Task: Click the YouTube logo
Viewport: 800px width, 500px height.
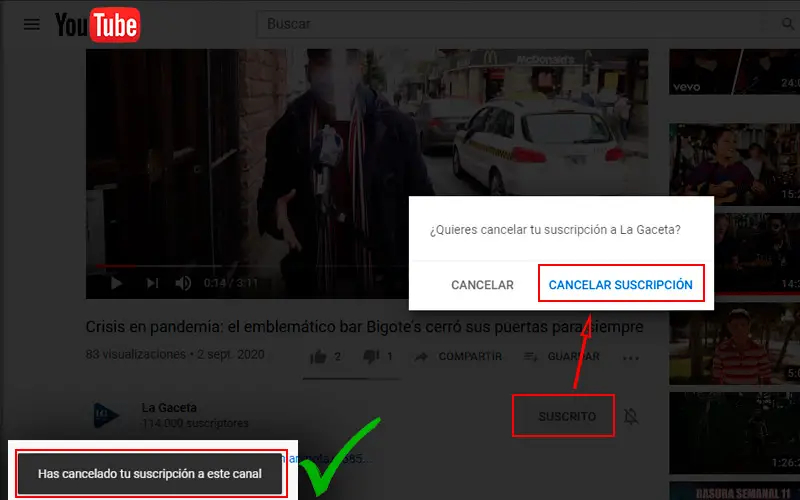Action: (x=97, y=24)
